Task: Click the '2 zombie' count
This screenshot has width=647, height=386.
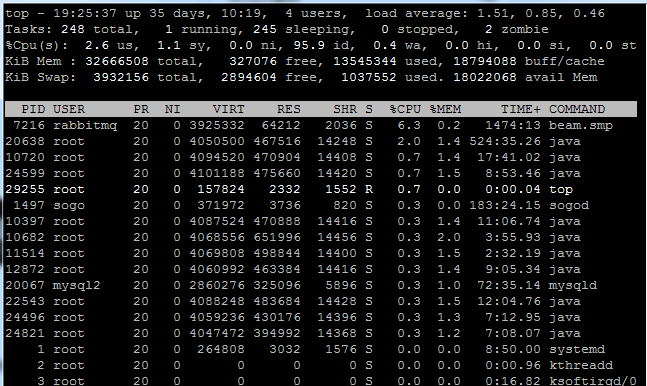Action: point(517,29)
